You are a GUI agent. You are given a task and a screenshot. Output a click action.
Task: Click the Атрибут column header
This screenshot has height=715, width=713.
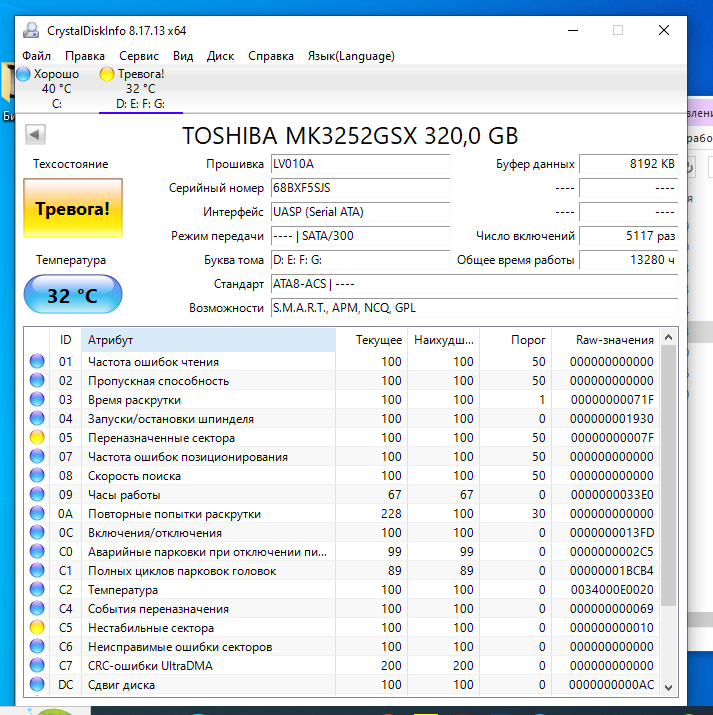208,340
